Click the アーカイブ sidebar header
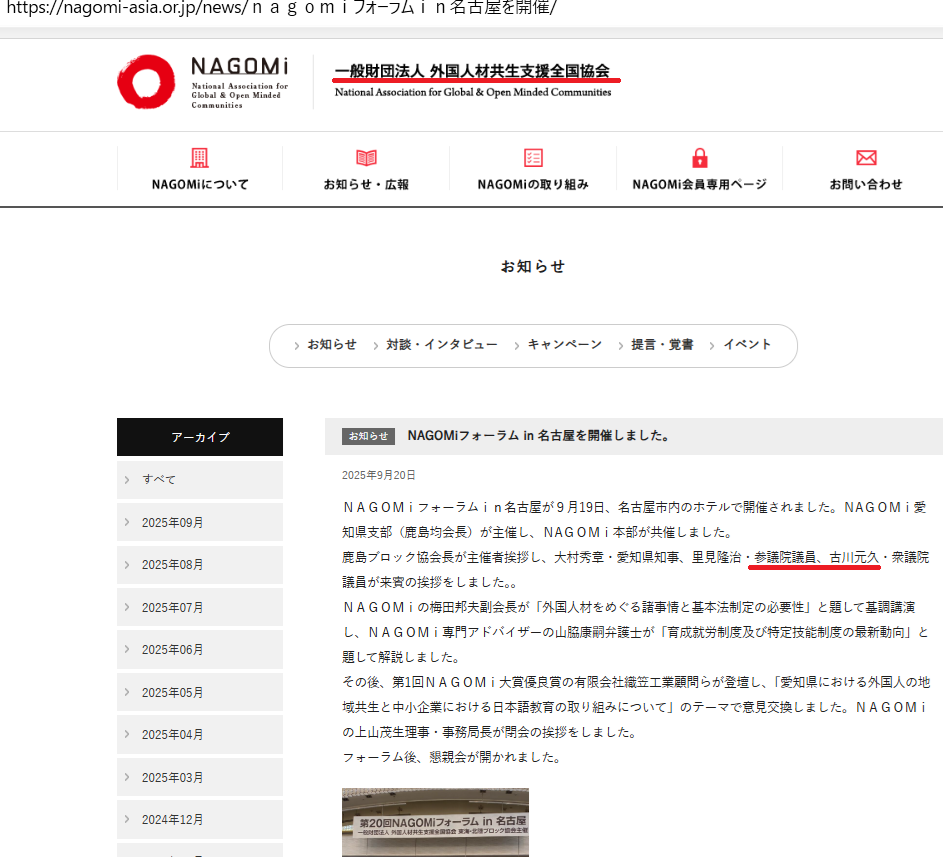The height and width of the screenshot is (857, 943). click(200, 437)
